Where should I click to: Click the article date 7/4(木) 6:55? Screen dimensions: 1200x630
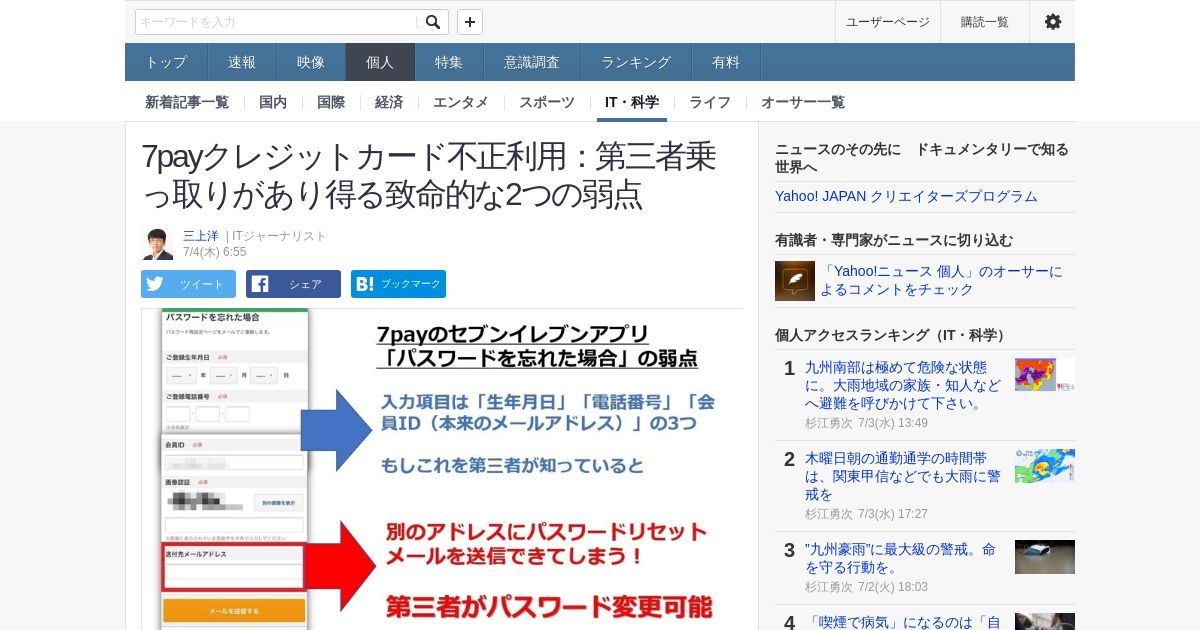pyautogui.click(x=214, y=252)
